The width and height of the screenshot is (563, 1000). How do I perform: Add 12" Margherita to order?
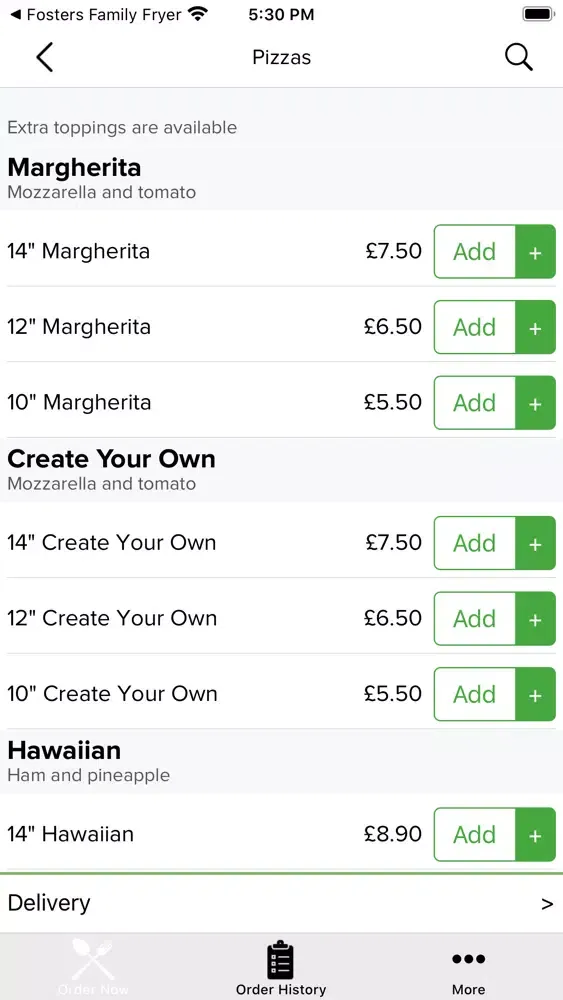coord(474,327)
